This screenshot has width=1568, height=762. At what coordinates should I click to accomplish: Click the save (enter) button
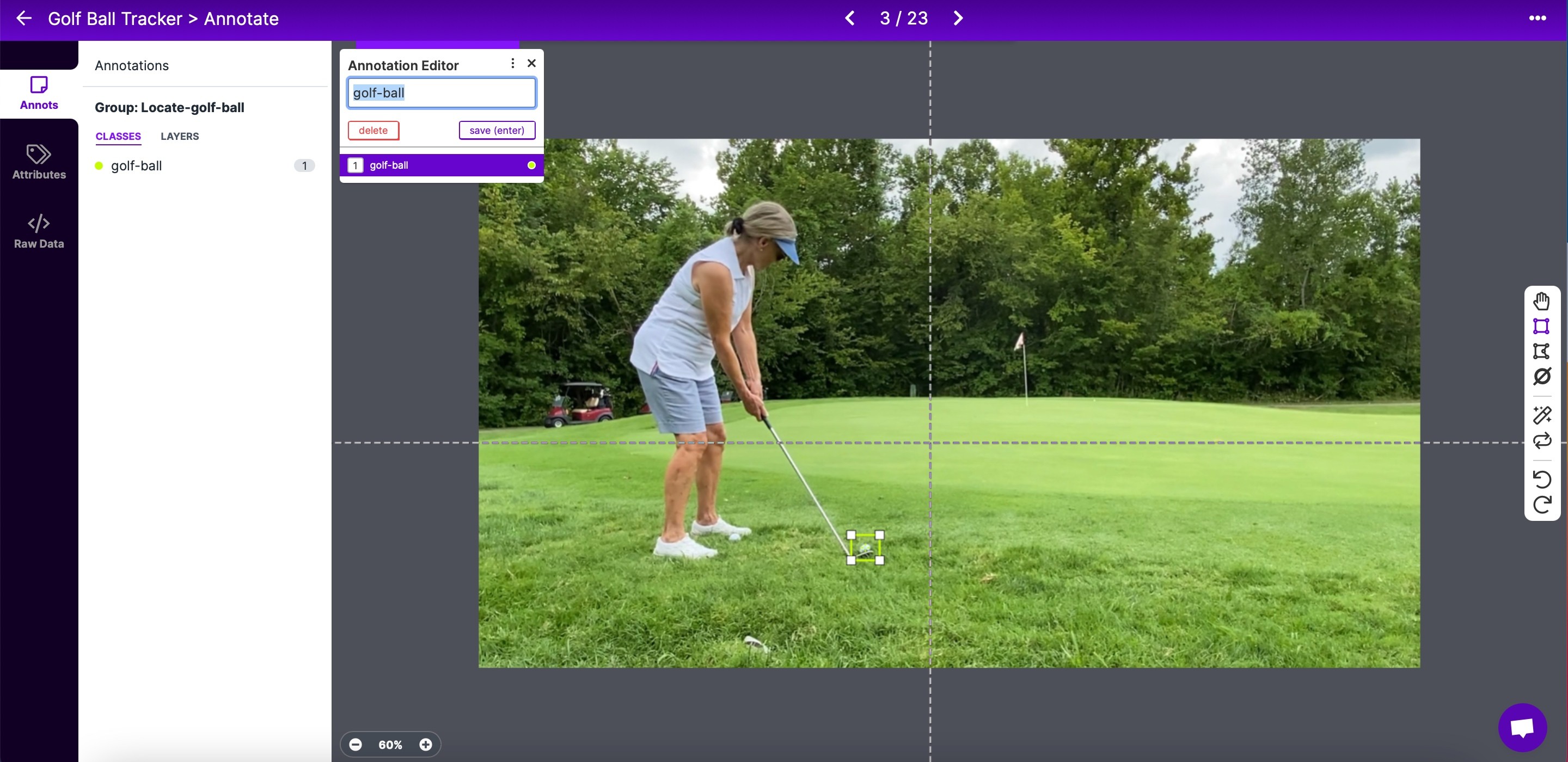pos(497,130)
